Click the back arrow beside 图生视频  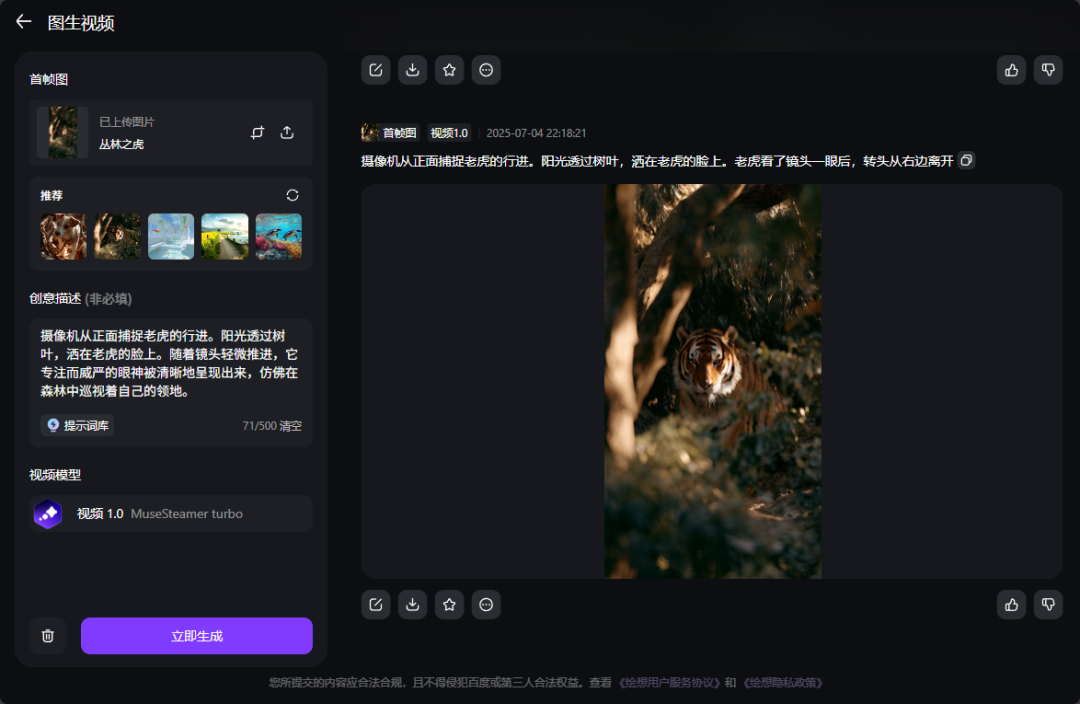[23, 22]
